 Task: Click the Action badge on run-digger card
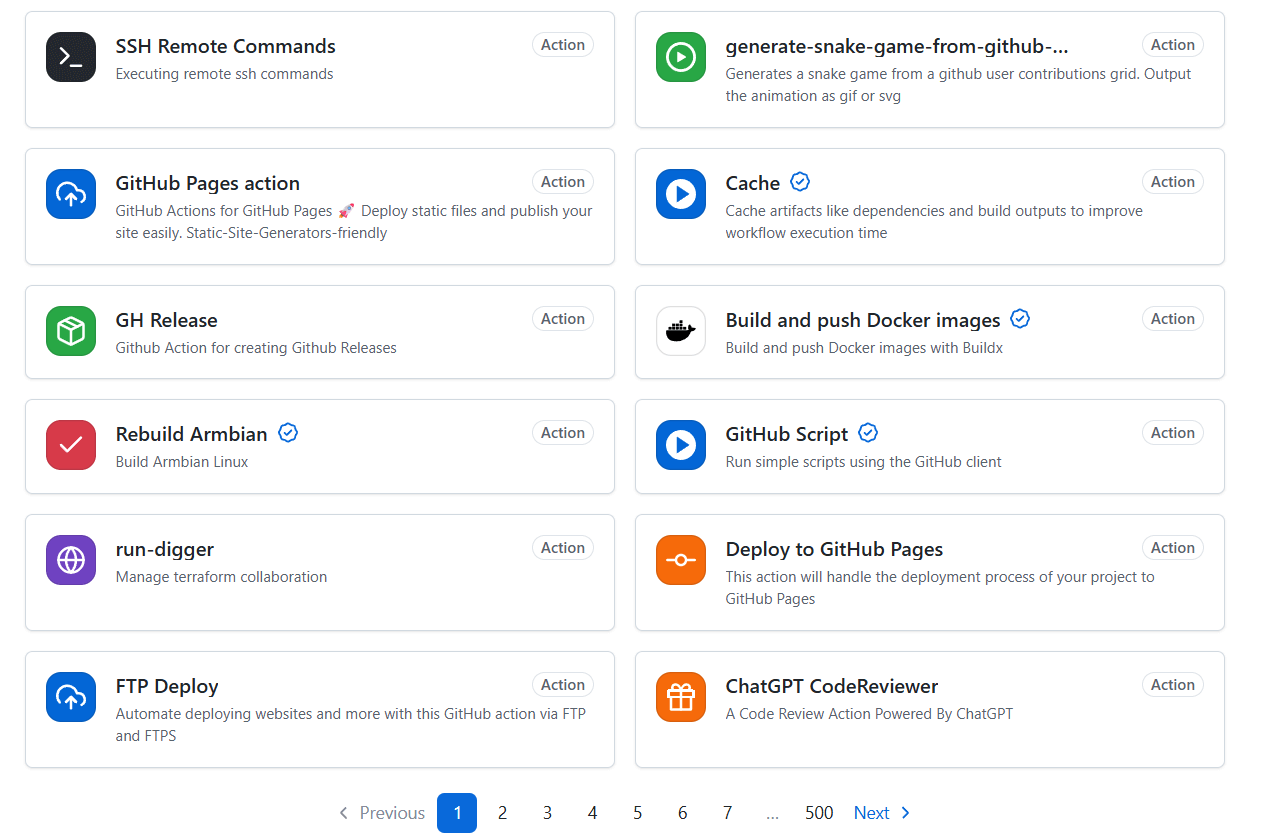[x=563, y=548]
